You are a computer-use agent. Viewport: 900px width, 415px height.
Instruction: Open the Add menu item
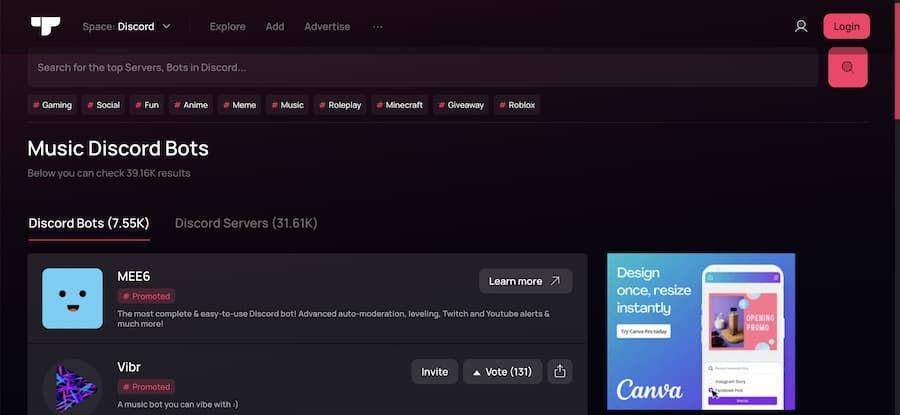point(275,26)
